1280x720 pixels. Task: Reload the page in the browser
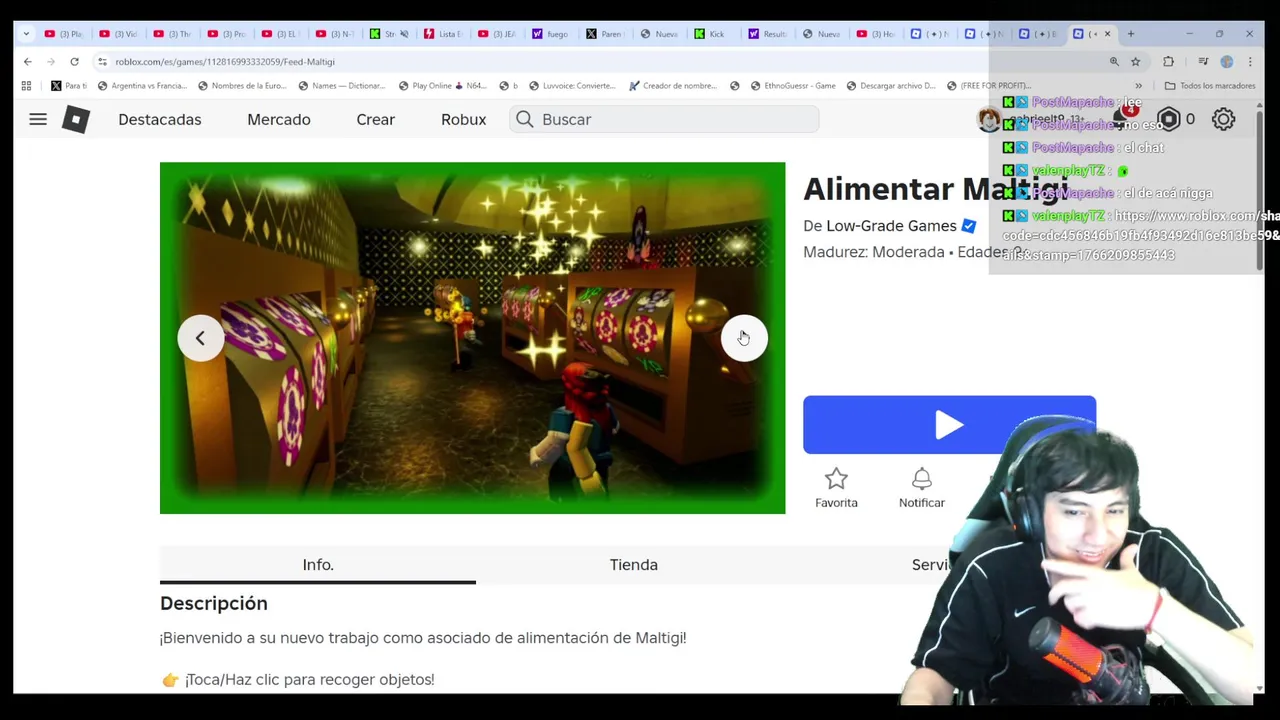[x=74, y=61]
